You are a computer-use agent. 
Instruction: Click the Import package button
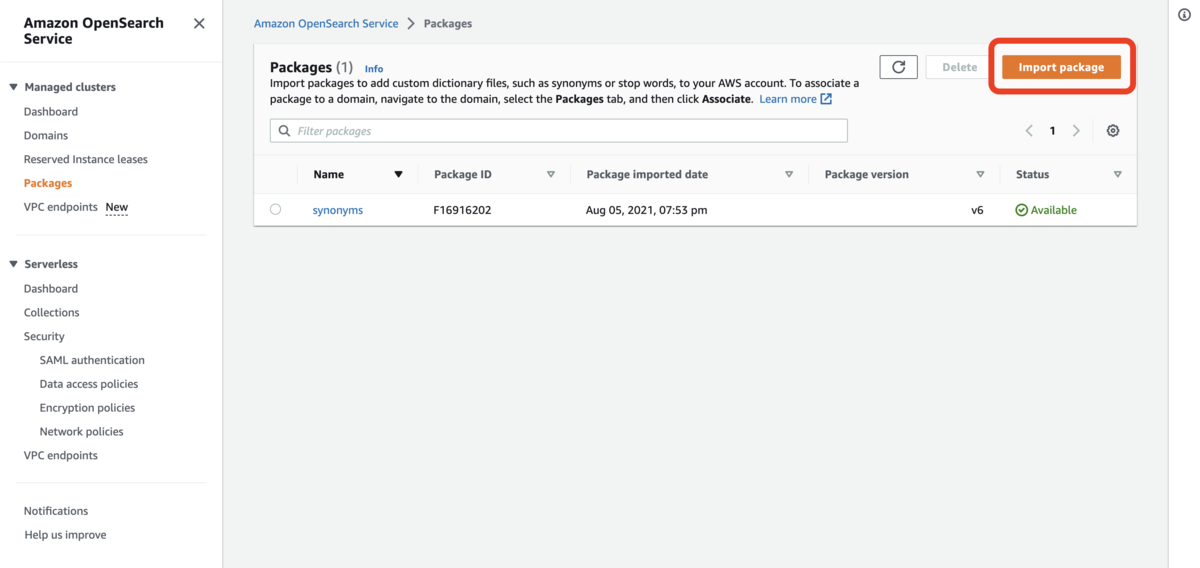(1061, 67)
